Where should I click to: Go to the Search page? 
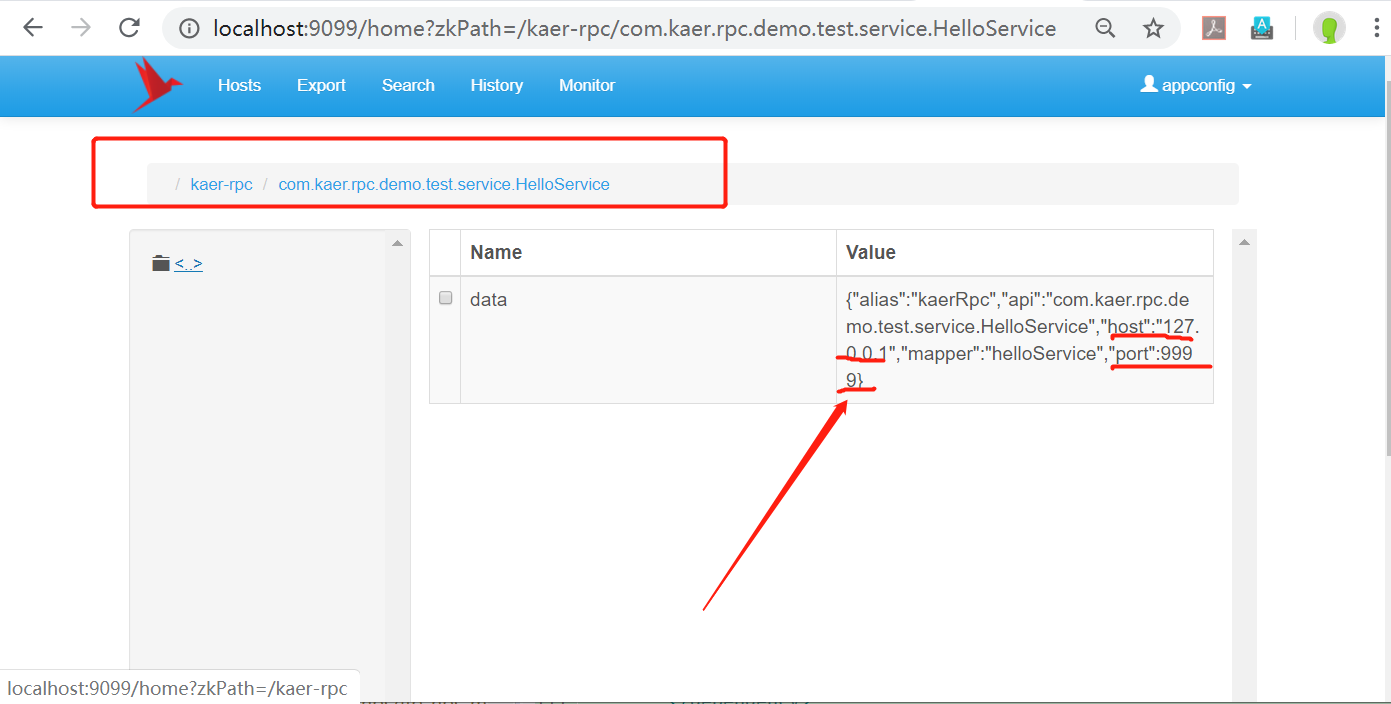pyautogui.click(x=408, y=86)
